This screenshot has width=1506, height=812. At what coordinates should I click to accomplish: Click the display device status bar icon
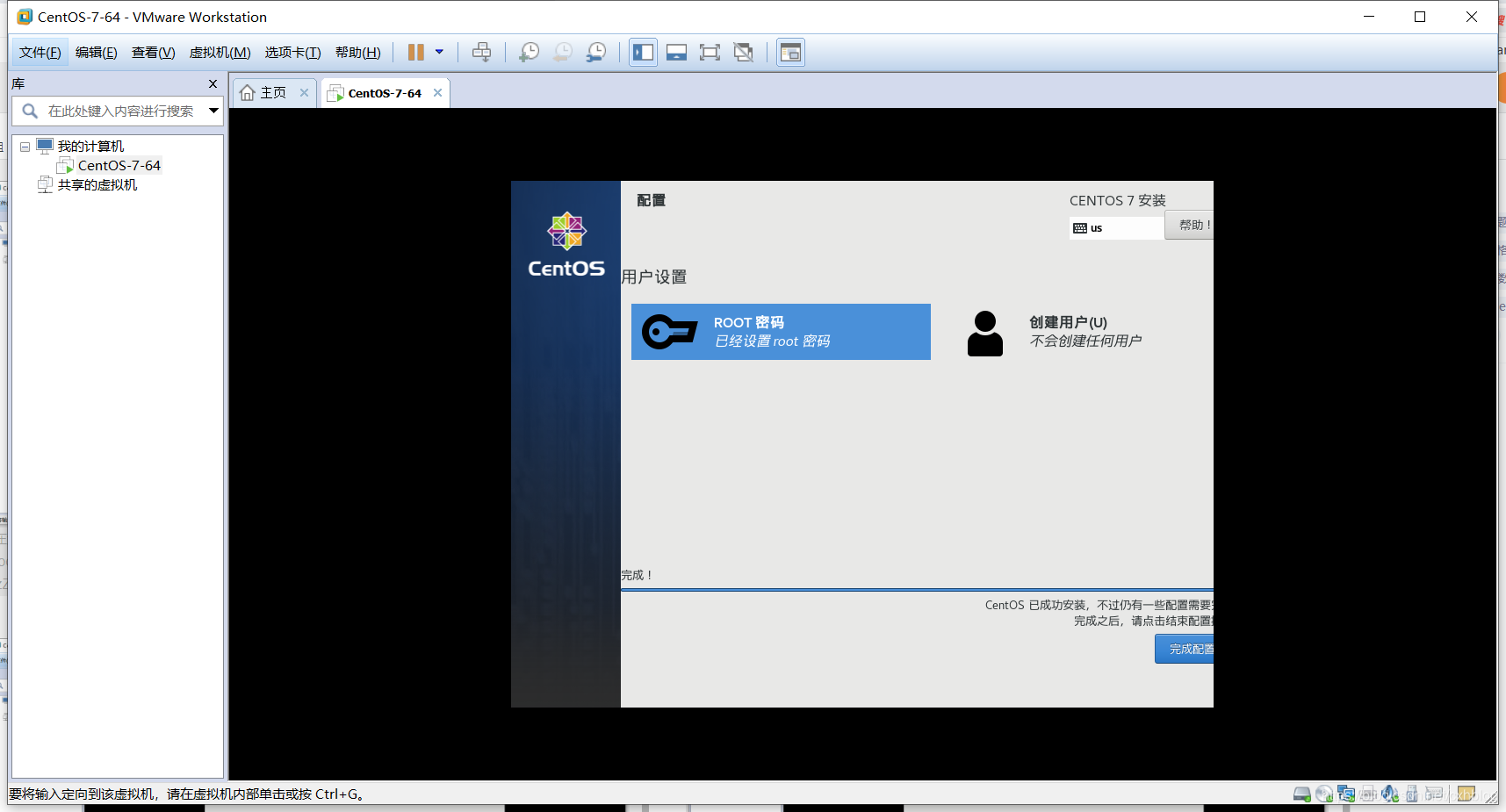[1434, 793]
